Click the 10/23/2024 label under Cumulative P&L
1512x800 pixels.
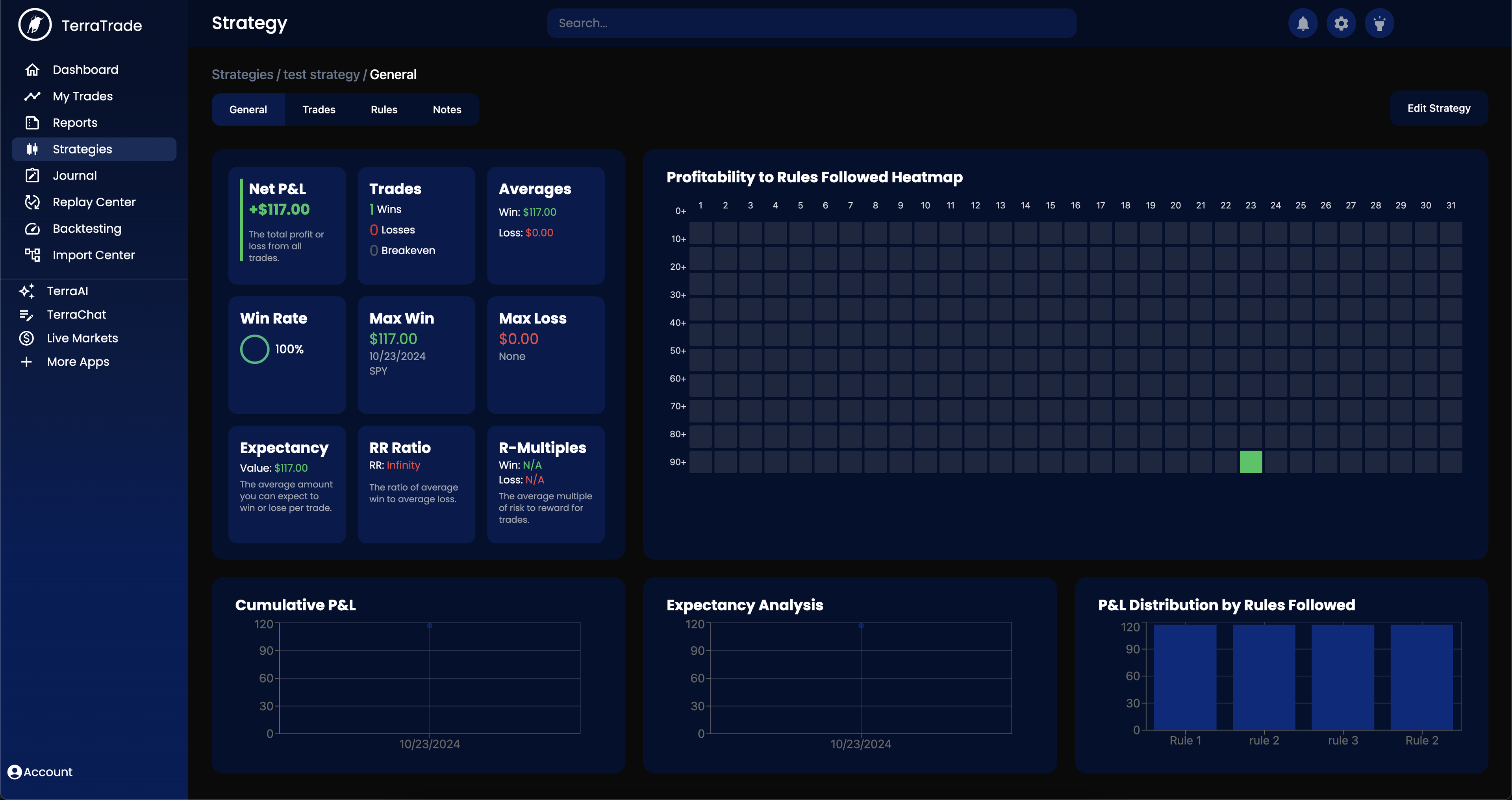430,744
